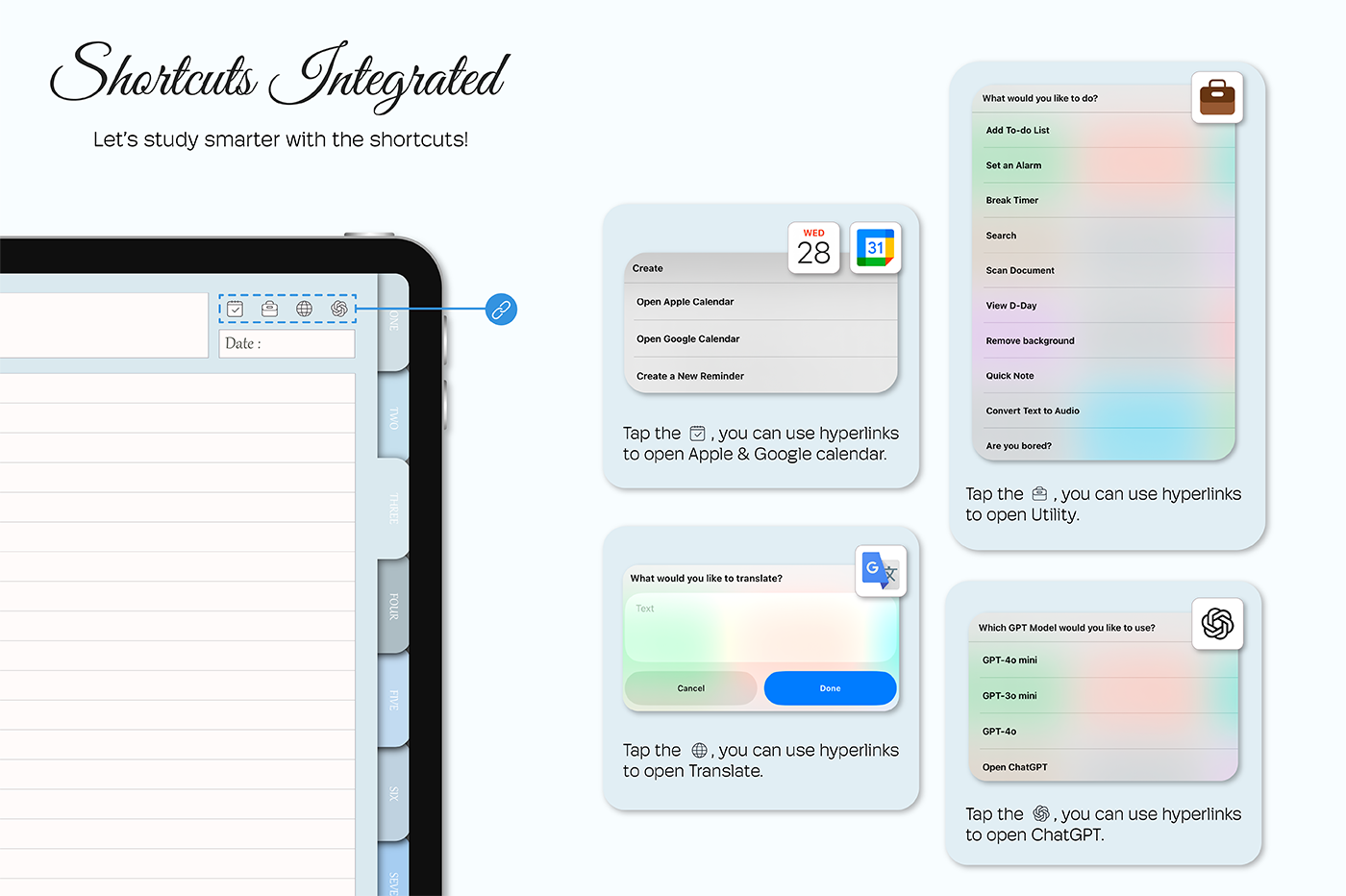The image size is (1346, 896).
Task: Select GPT-3o mini model
Action: tap(1103, 696)
